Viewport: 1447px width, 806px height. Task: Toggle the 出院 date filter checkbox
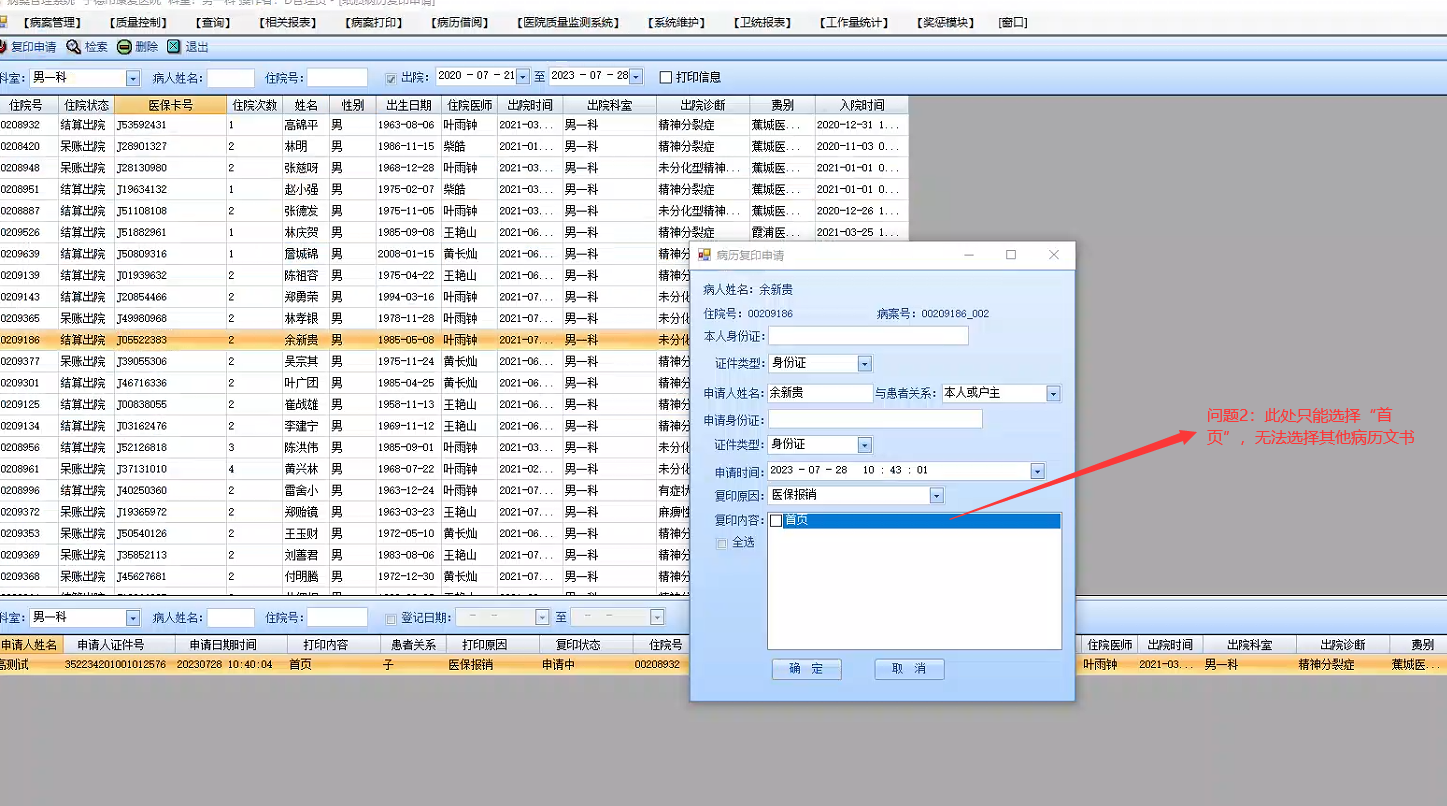[x=391, y=77]
